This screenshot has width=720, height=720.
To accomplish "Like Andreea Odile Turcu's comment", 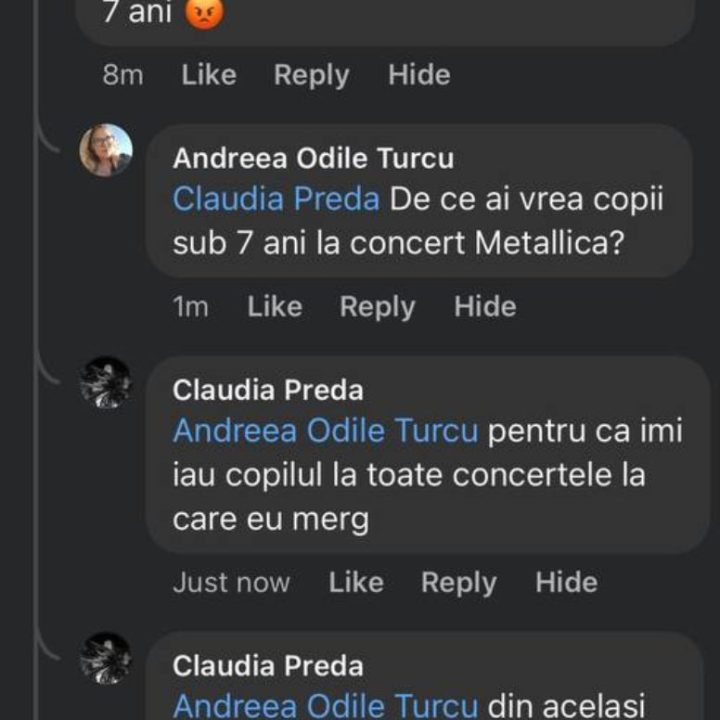I will (275, 307).
